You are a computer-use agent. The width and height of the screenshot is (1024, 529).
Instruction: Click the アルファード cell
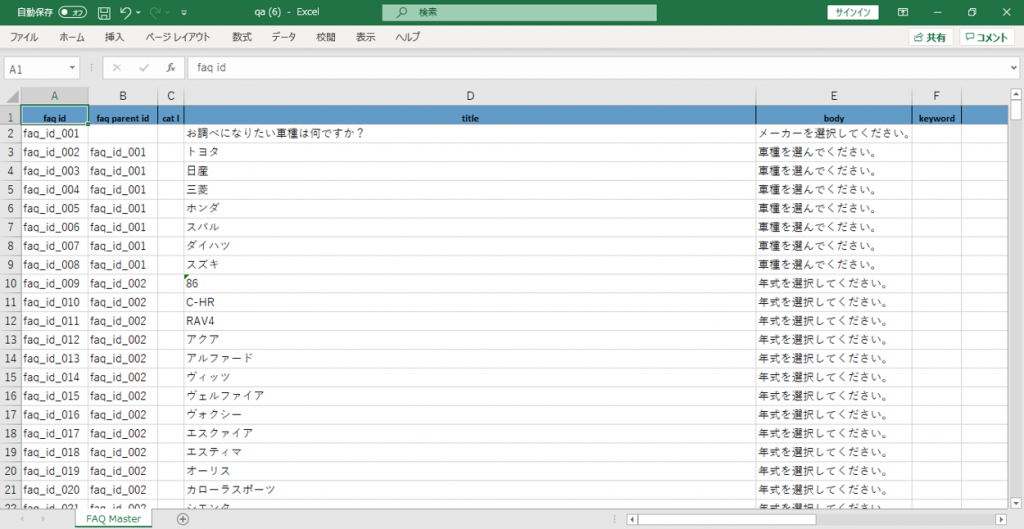(x=470, y=359)
